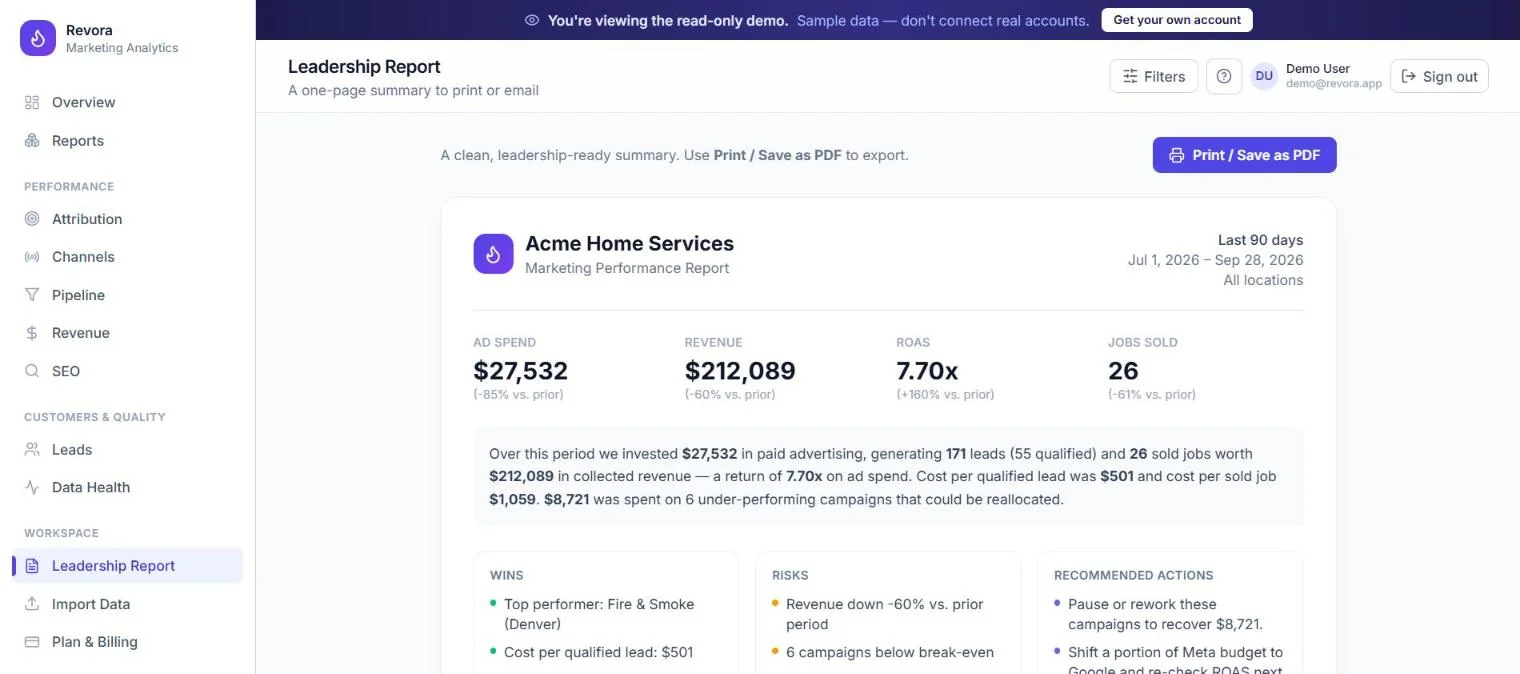Click Get your own account button

(1177, 20)
